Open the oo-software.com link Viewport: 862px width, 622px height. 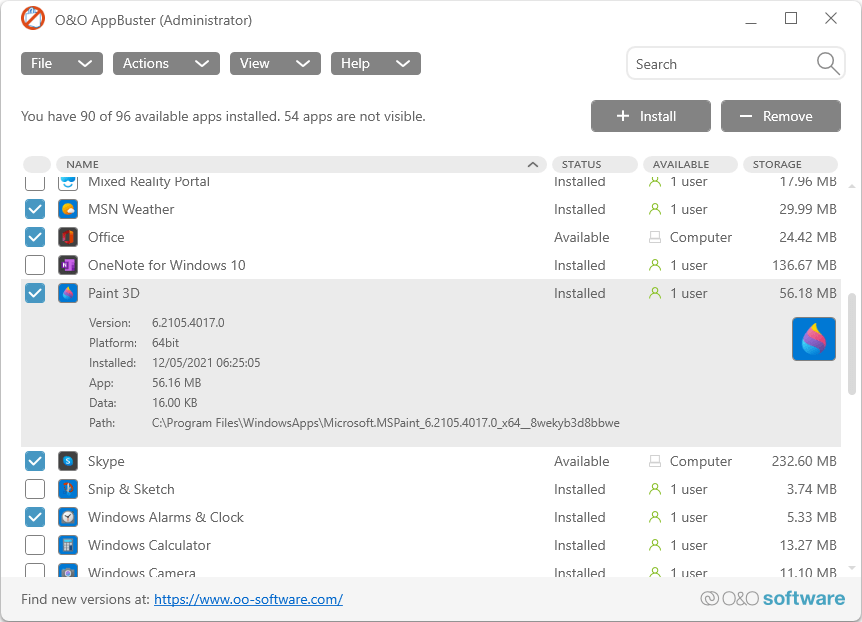(x=248, y=599)
